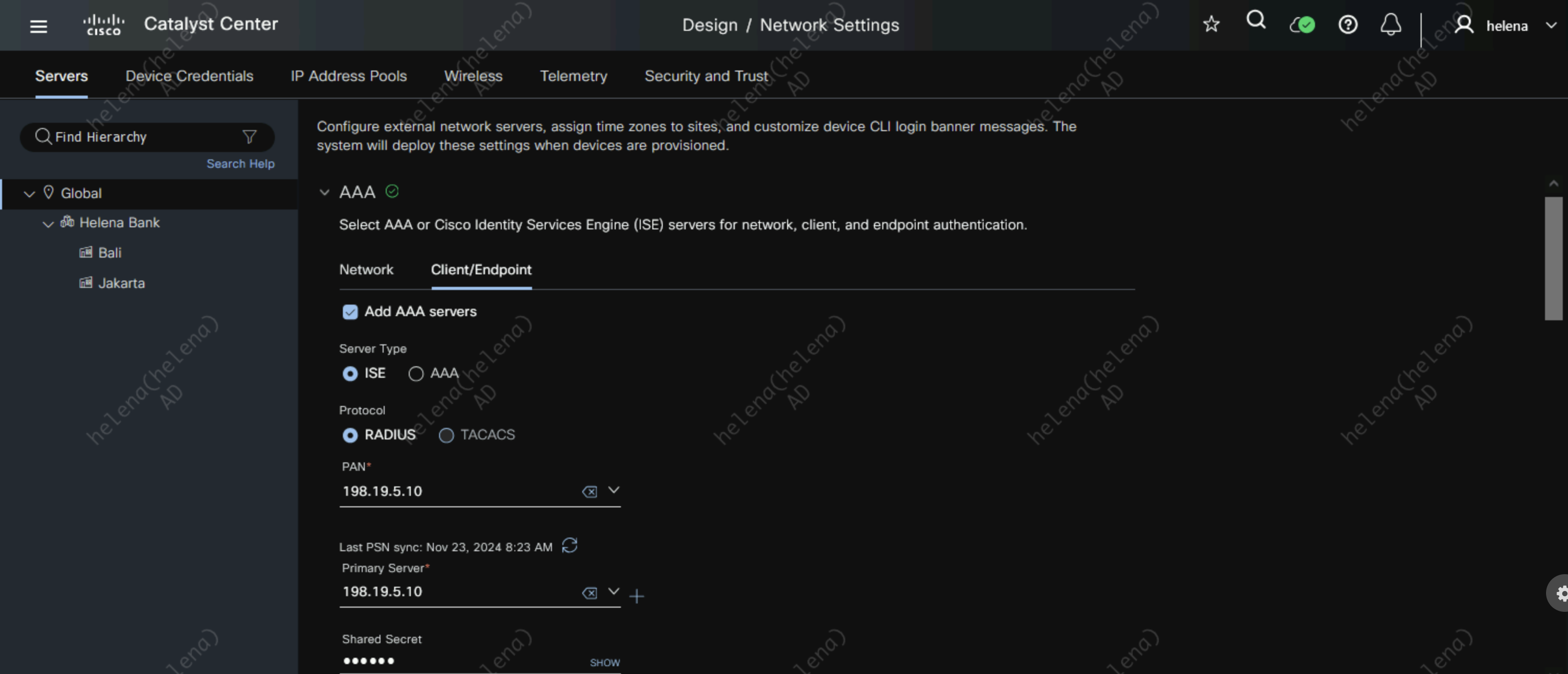Click the hierarchy filter funnel icon
1568x674 pixels.
coord(249,137)
